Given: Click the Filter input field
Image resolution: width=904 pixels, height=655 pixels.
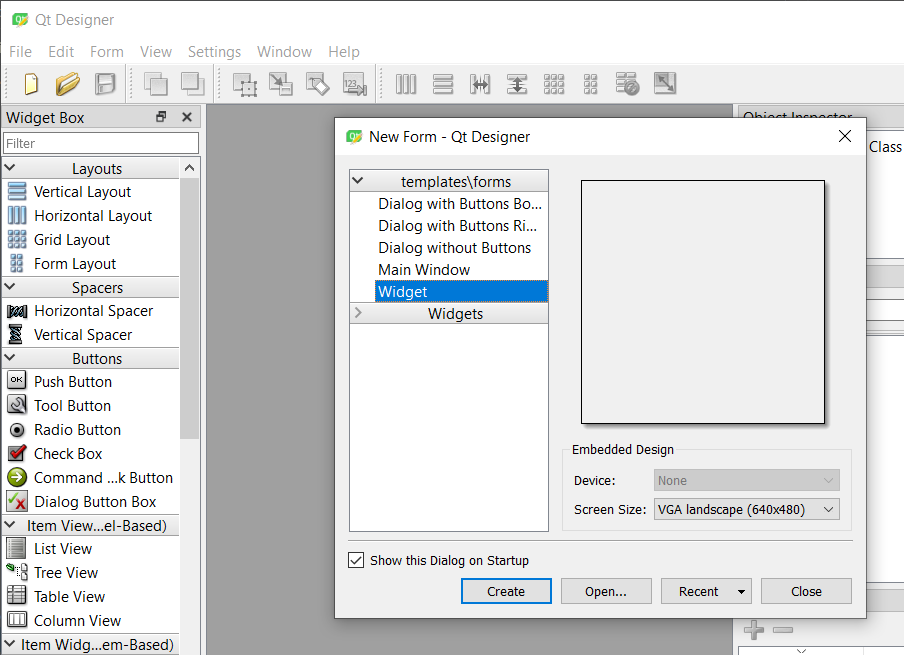Looking at the screenshot, I should click(x=100, y=142).
